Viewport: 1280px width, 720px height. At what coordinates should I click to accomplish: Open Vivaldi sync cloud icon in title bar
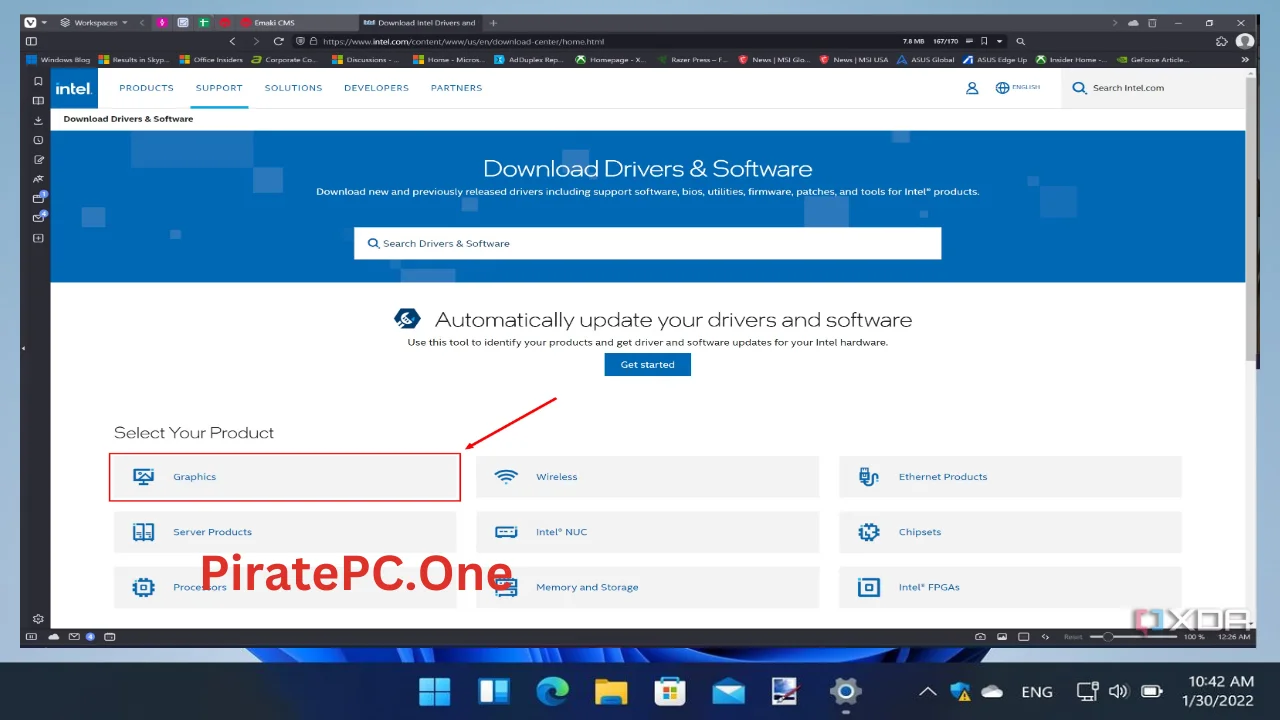1133,22
